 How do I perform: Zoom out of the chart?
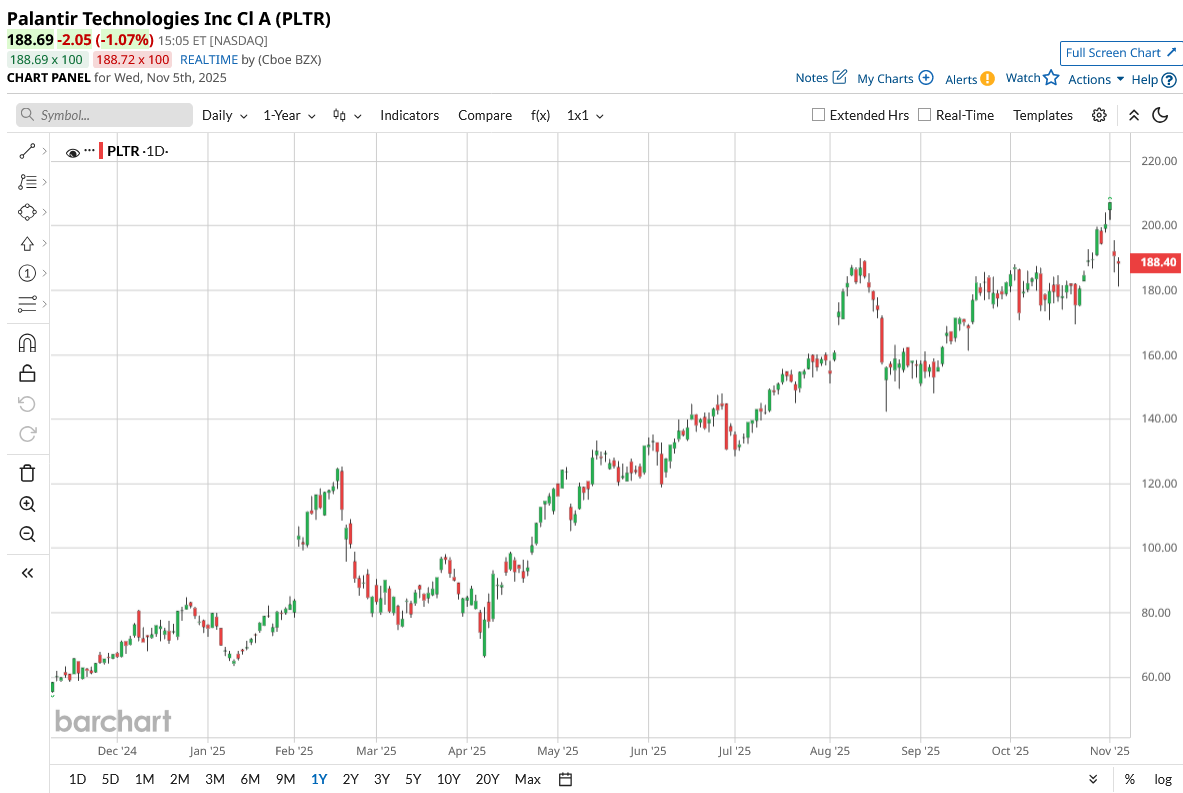coord(27,534)
